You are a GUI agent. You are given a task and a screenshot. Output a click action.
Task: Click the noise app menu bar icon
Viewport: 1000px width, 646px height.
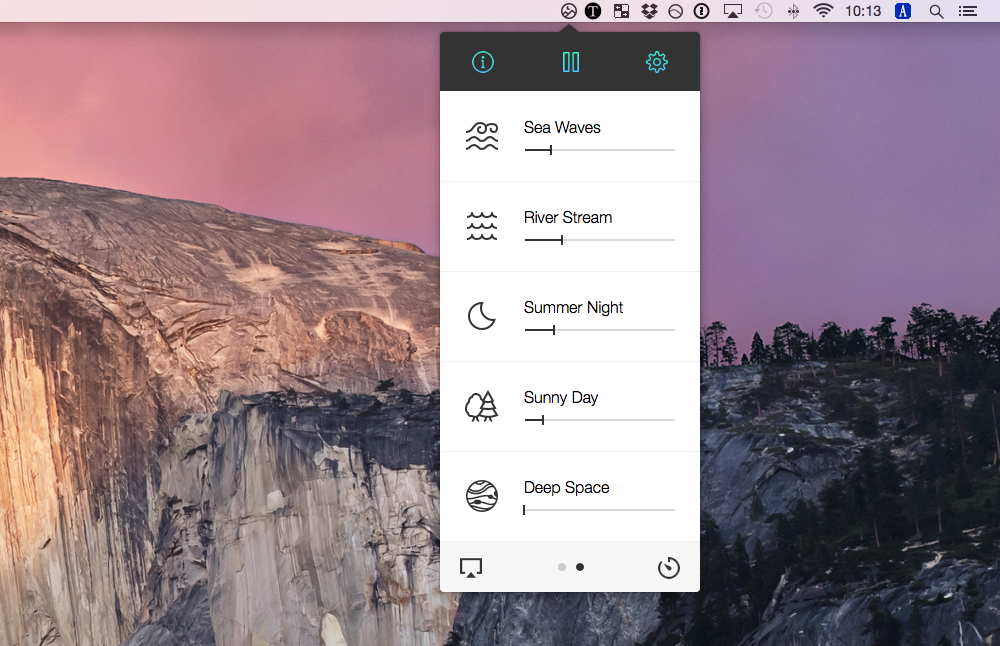pyautogui.click(x=569, y=11)
